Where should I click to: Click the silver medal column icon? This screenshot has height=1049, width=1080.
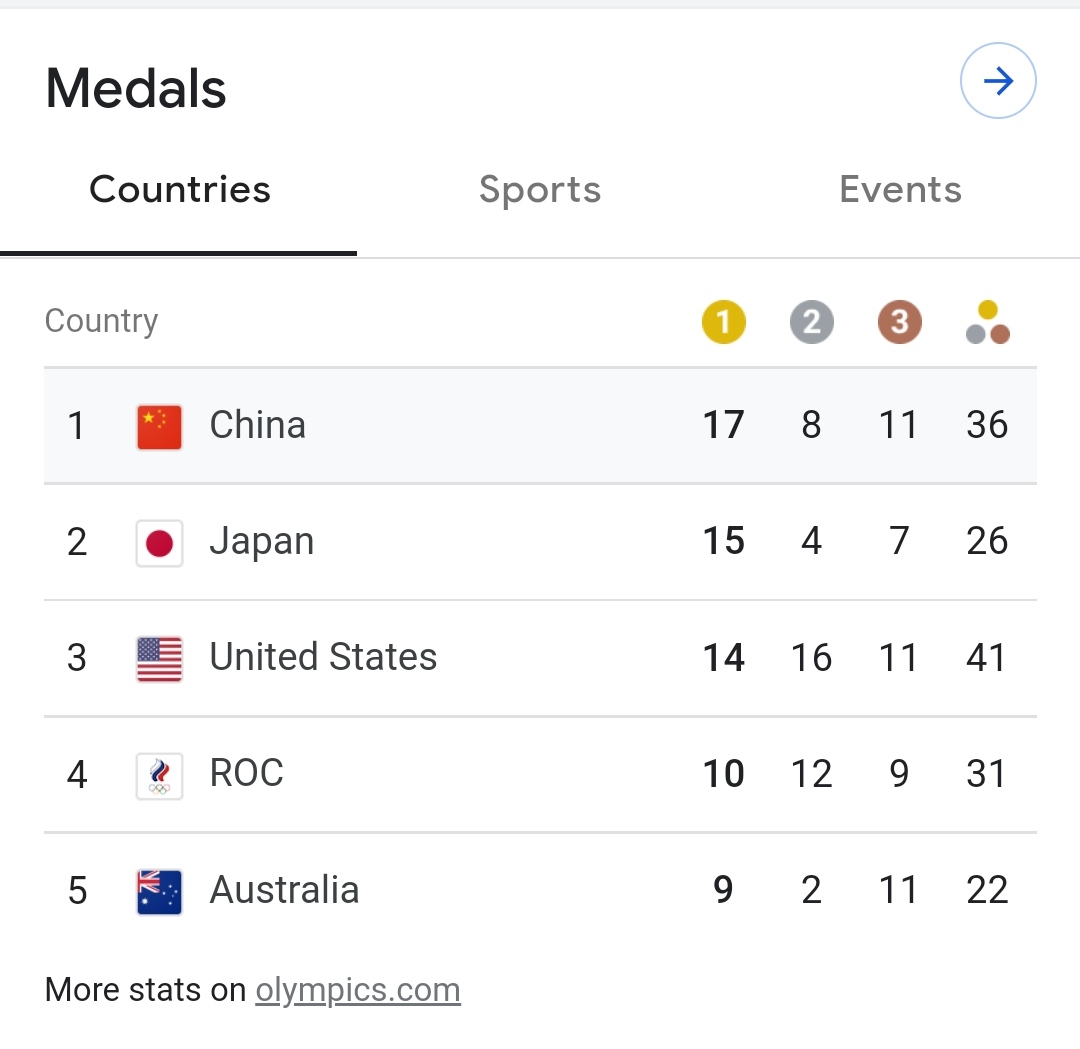click(x=811, y=323)
